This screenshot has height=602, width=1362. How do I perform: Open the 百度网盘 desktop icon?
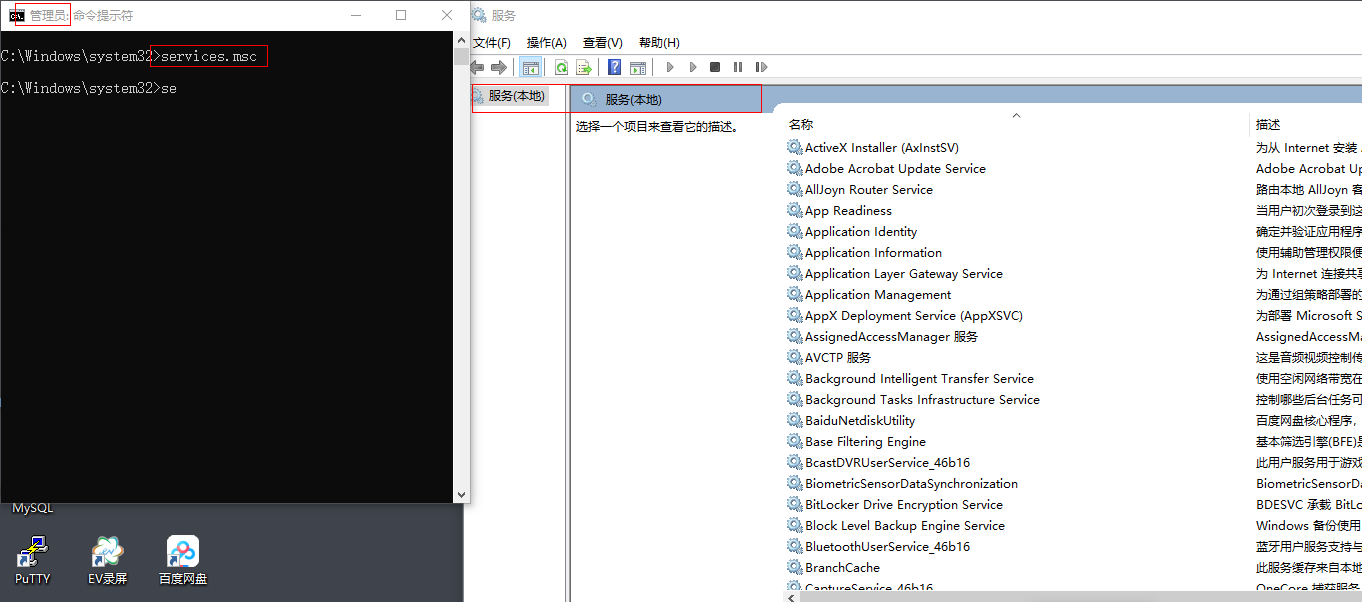183,560
